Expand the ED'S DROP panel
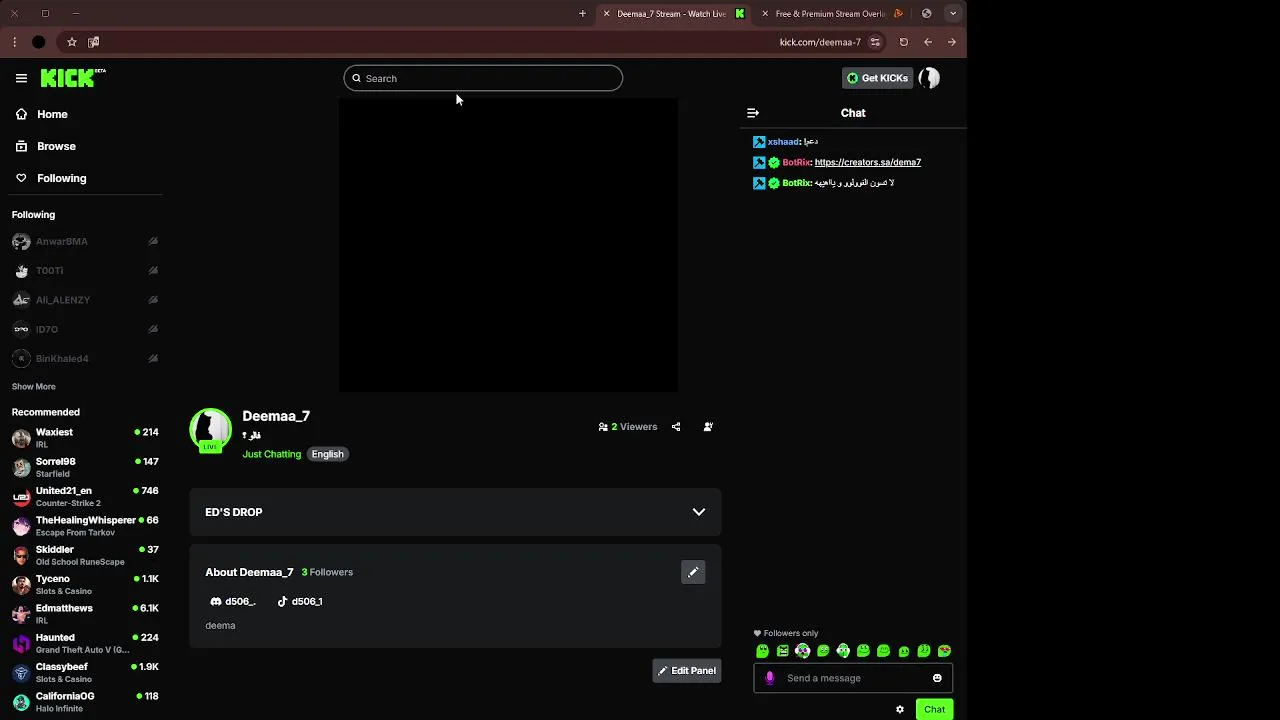This screenshot has height=720, width=1280. click(x=455, y=512)
